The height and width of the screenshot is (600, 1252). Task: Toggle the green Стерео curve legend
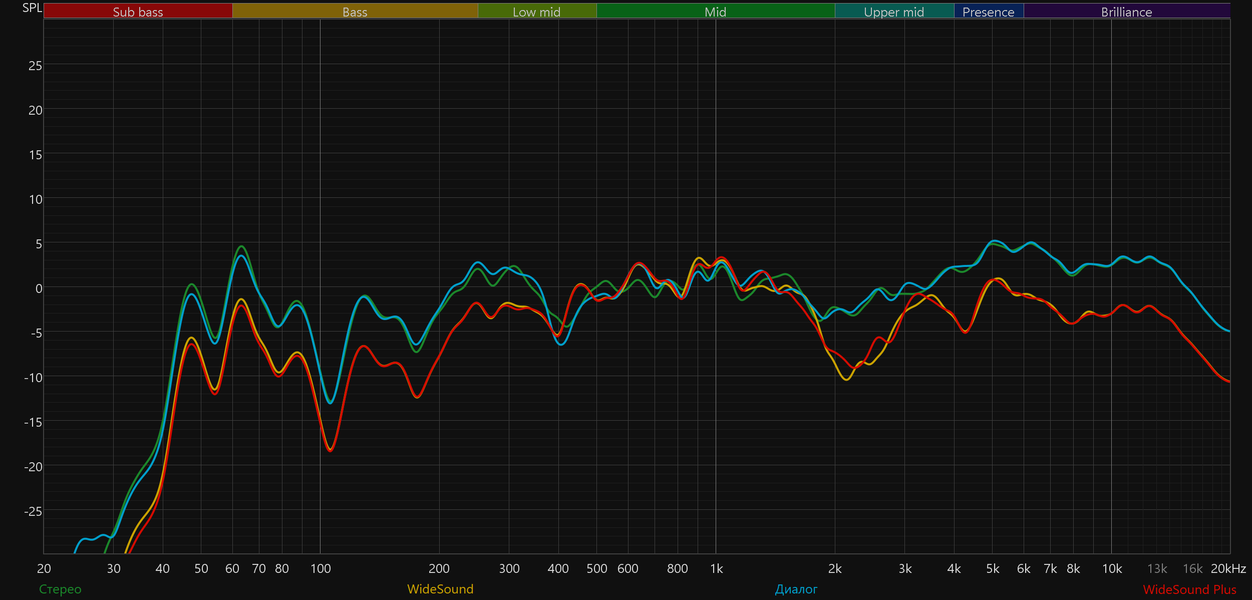click(x=60, y=590)
